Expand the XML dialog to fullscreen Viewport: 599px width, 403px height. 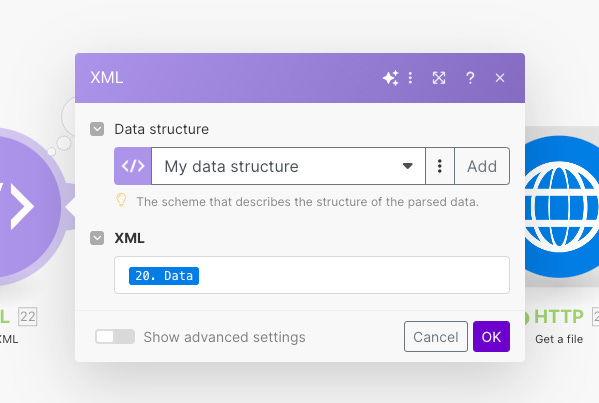coord(439,78)
